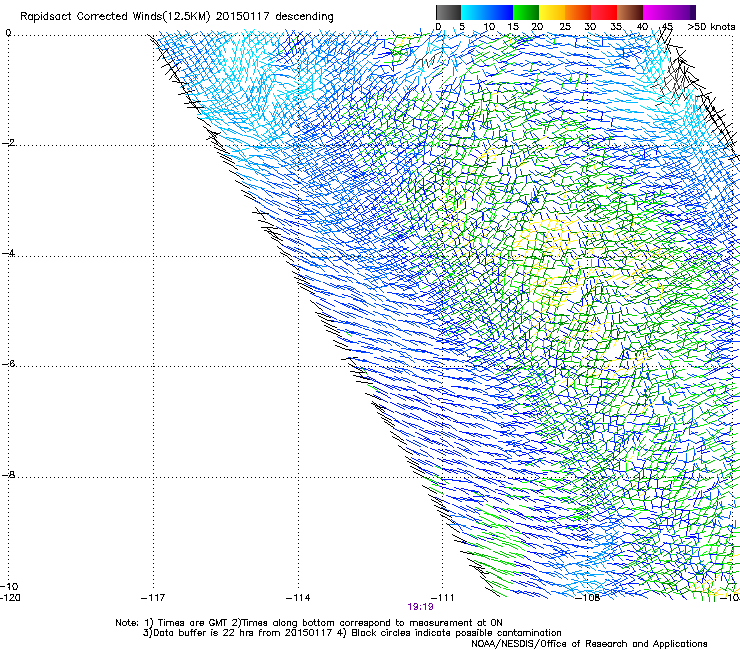Click the note '1) Times are GMT'
Viewport: 740px width, 650px height.
point(185,623)
